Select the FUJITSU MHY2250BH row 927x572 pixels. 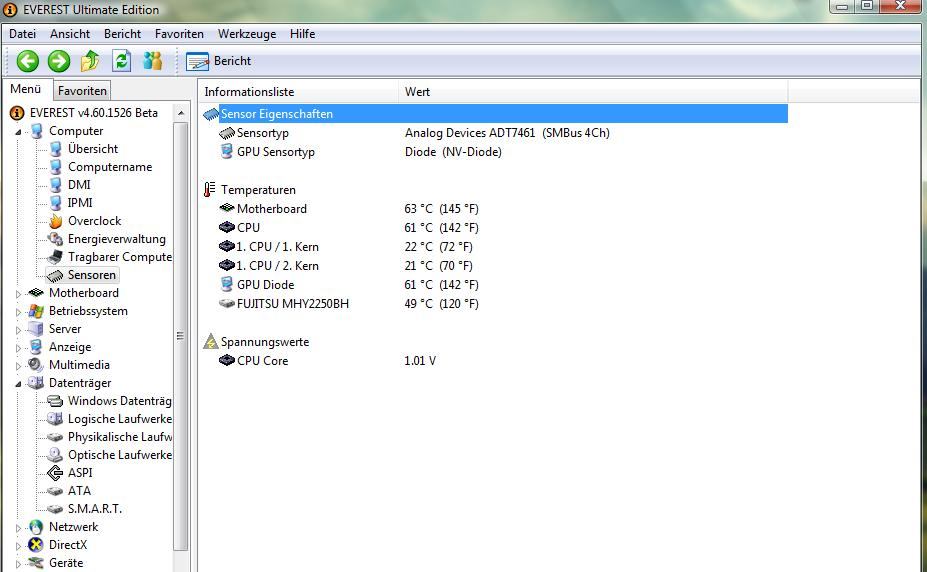click(494, 304)
